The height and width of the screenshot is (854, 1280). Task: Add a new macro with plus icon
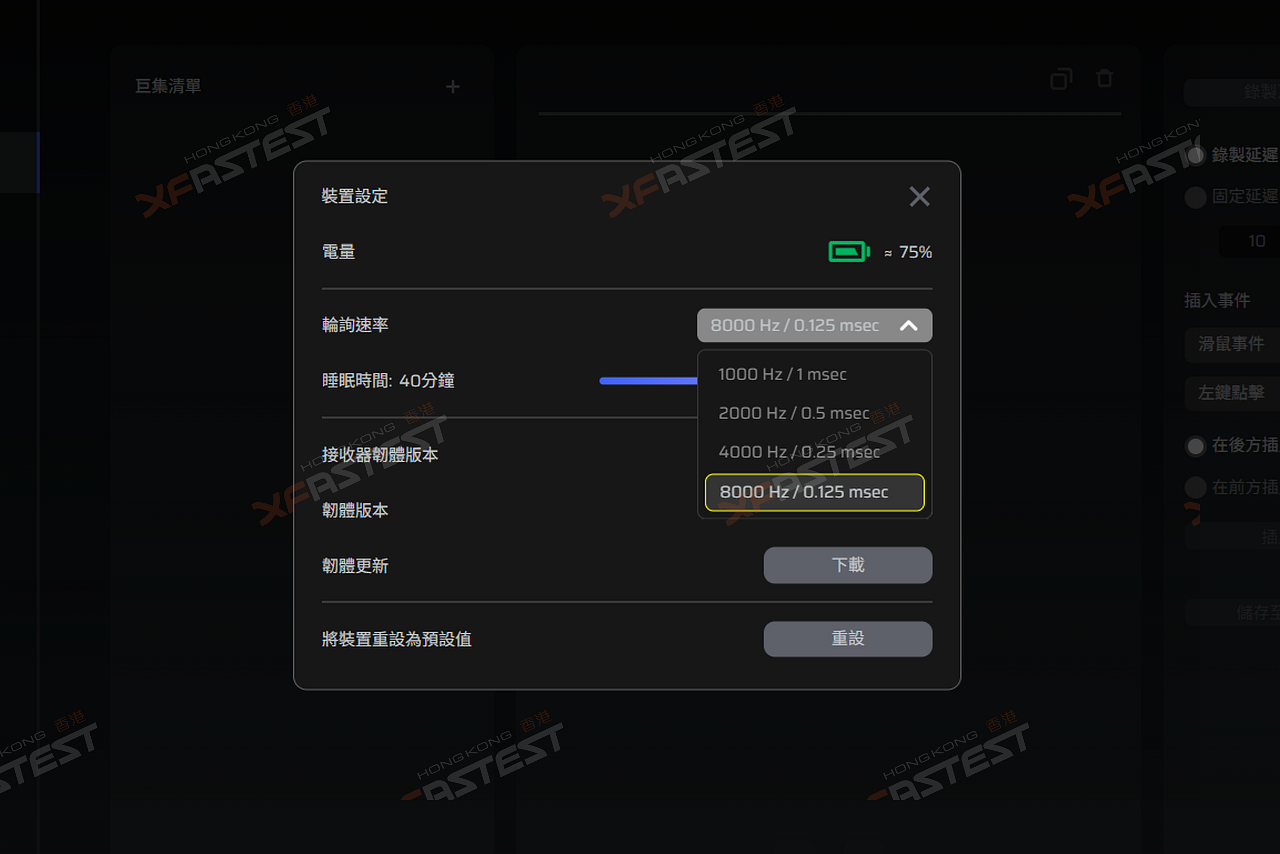pyautogui.click(x=453, y=87)
